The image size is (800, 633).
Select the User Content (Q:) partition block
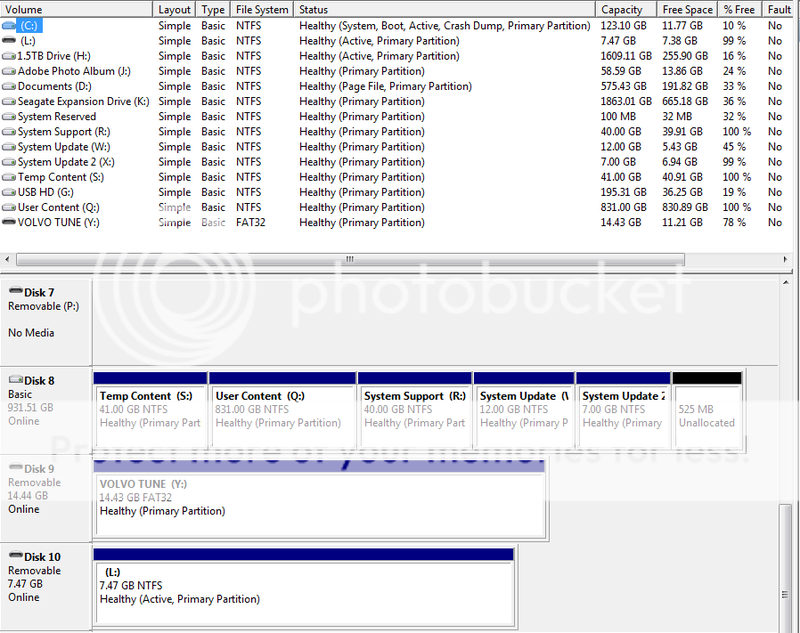(x=282, y=410)
